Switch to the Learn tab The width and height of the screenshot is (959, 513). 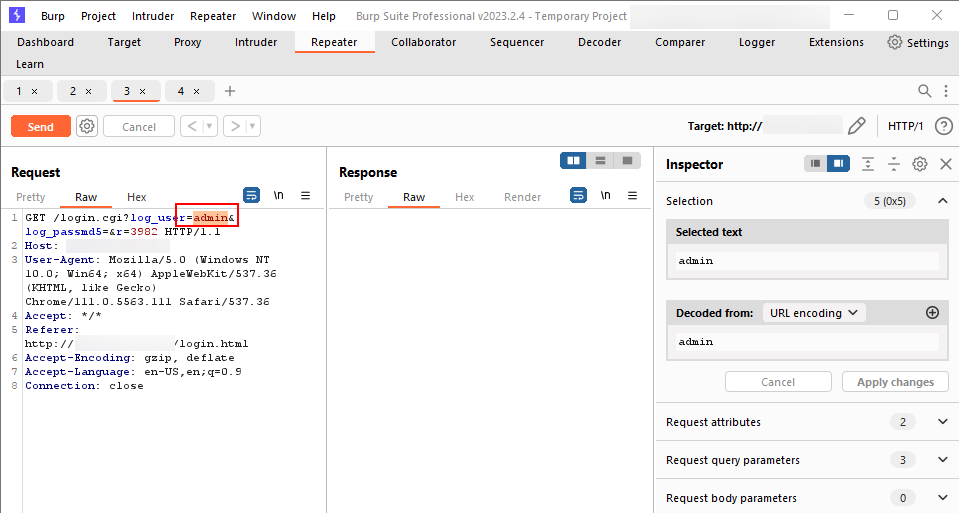[29, 64]
